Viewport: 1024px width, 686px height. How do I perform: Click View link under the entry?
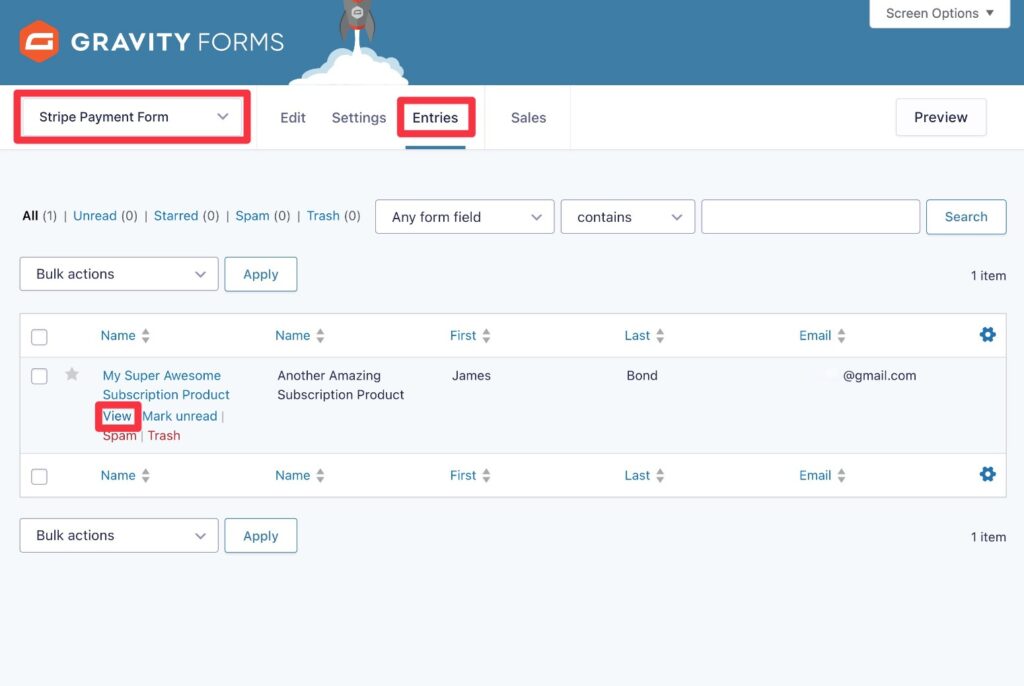pos(117,416)
